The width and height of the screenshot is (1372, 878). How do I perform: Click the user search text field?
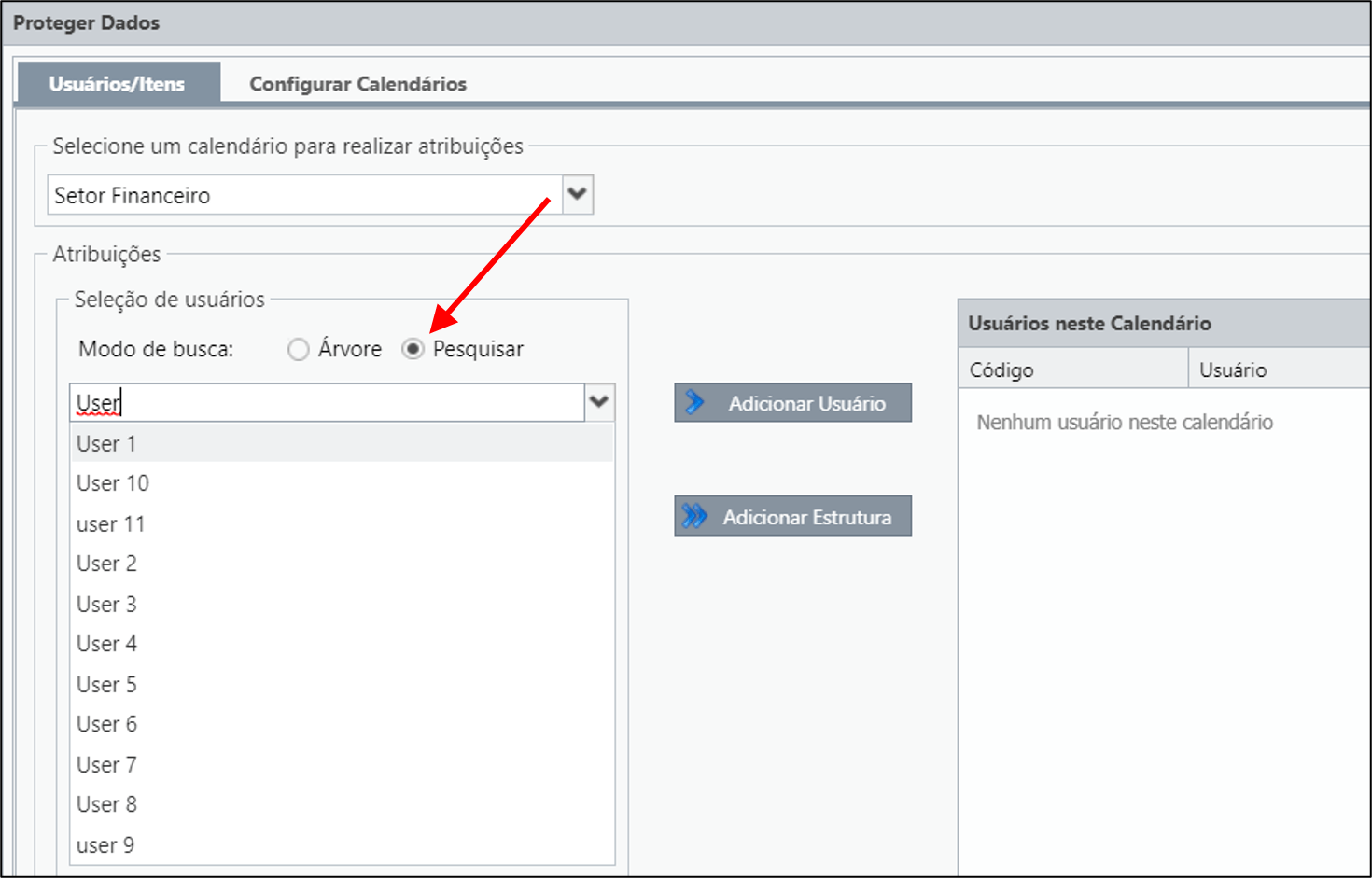click(328, 402)
